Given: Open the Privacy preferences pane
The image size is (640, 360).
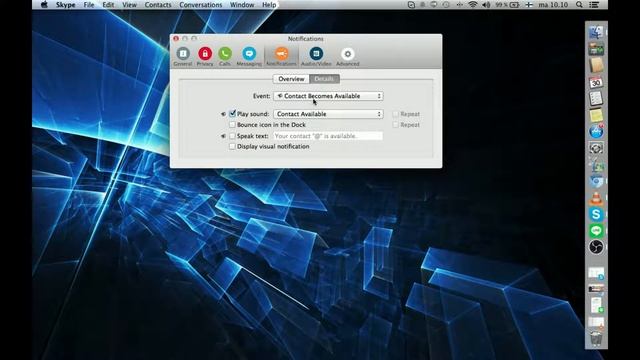Looking at the screenshot, I should [x=205, y=57].
